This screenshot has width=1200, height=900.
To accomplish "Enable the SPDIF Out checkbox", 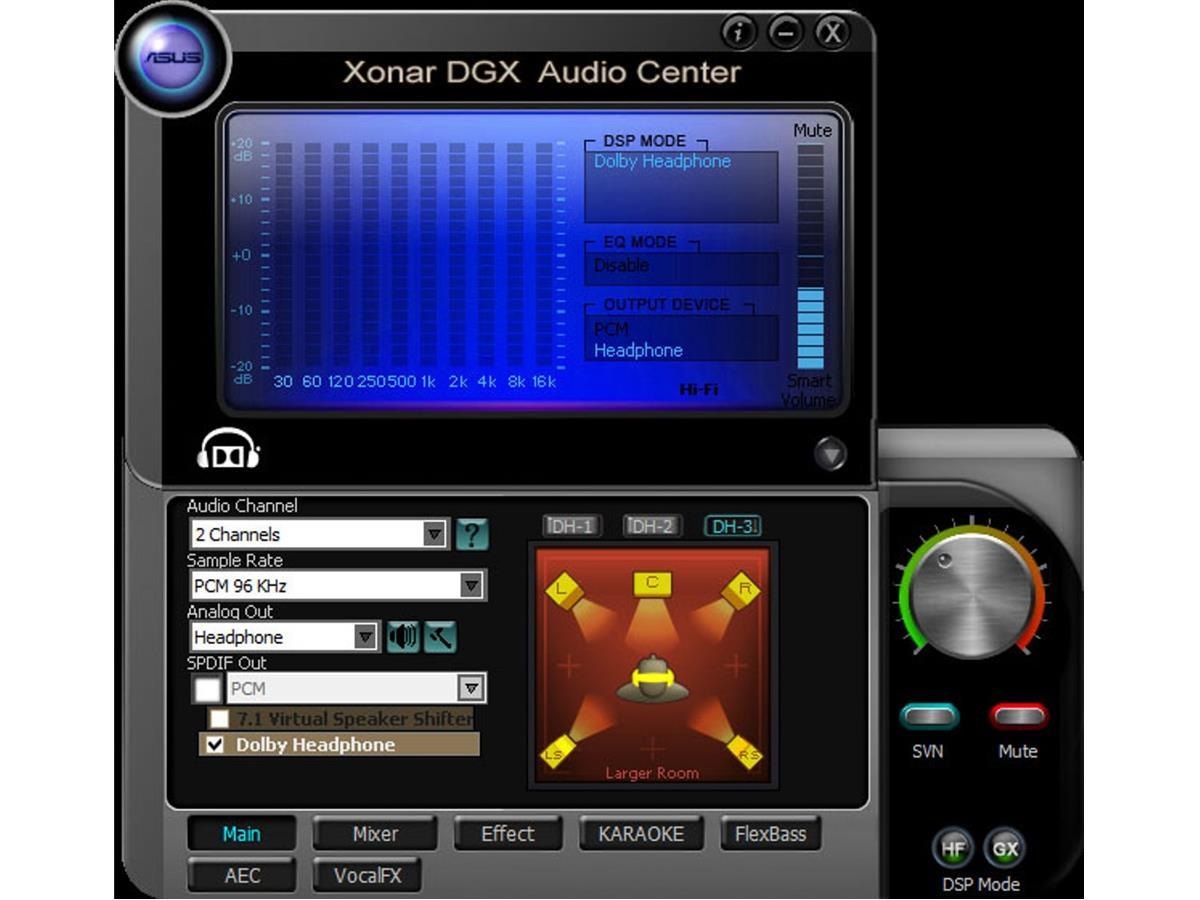I will tap(207, 688).
